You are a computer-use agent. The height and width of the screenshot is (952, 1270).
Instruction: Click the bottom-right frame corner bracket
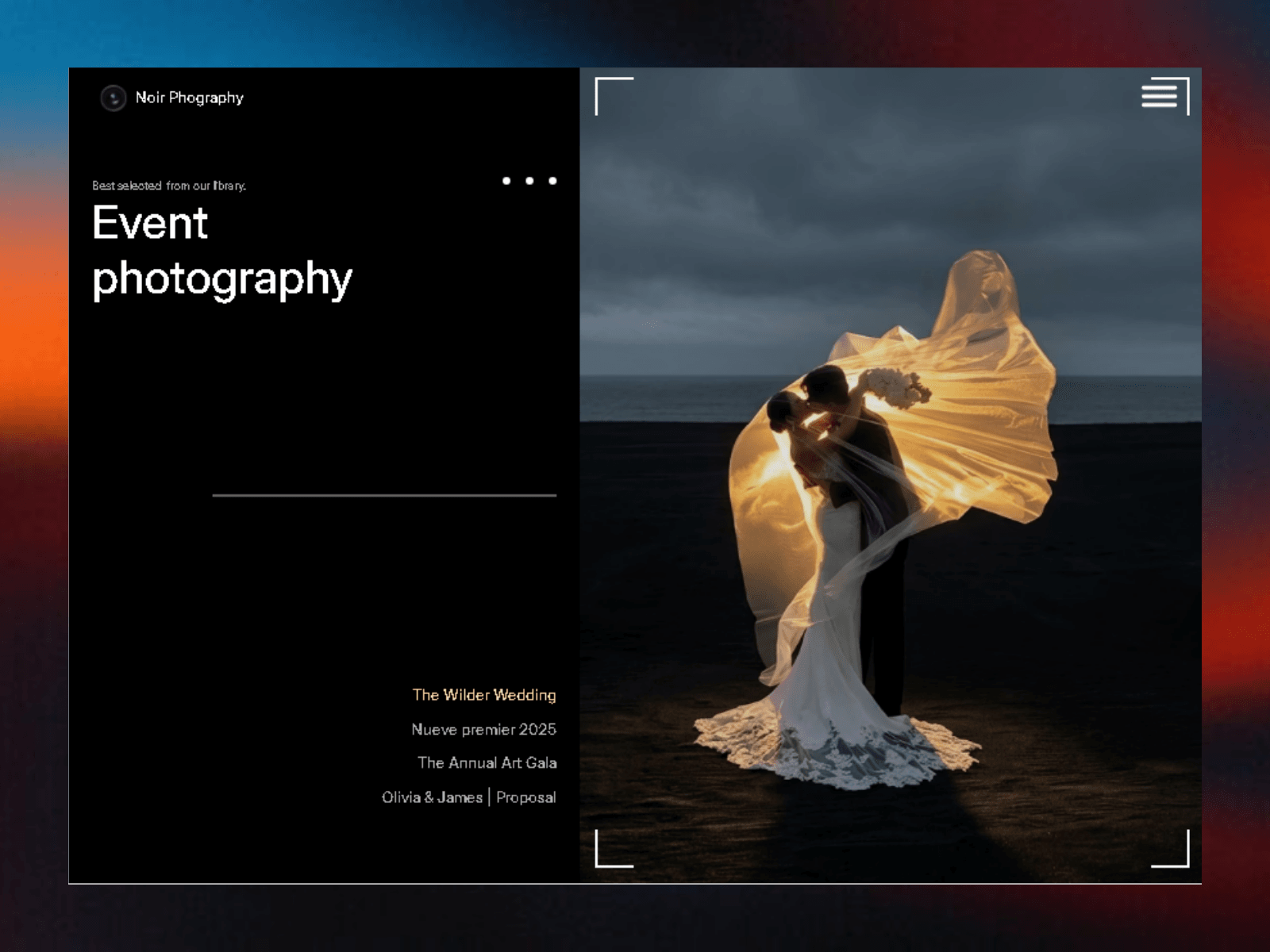pyautogui.click(x=1171, y=848)
